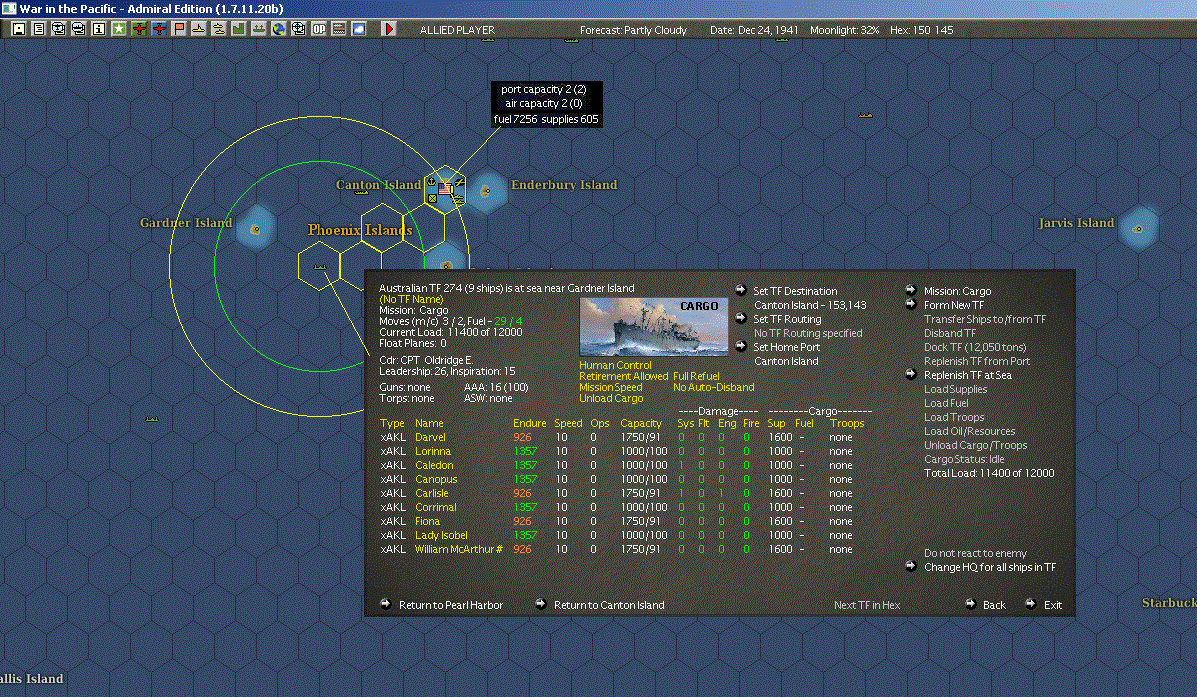
Task: Click the green ship-on-grey toolbar icon
Action: pos(259,29)
